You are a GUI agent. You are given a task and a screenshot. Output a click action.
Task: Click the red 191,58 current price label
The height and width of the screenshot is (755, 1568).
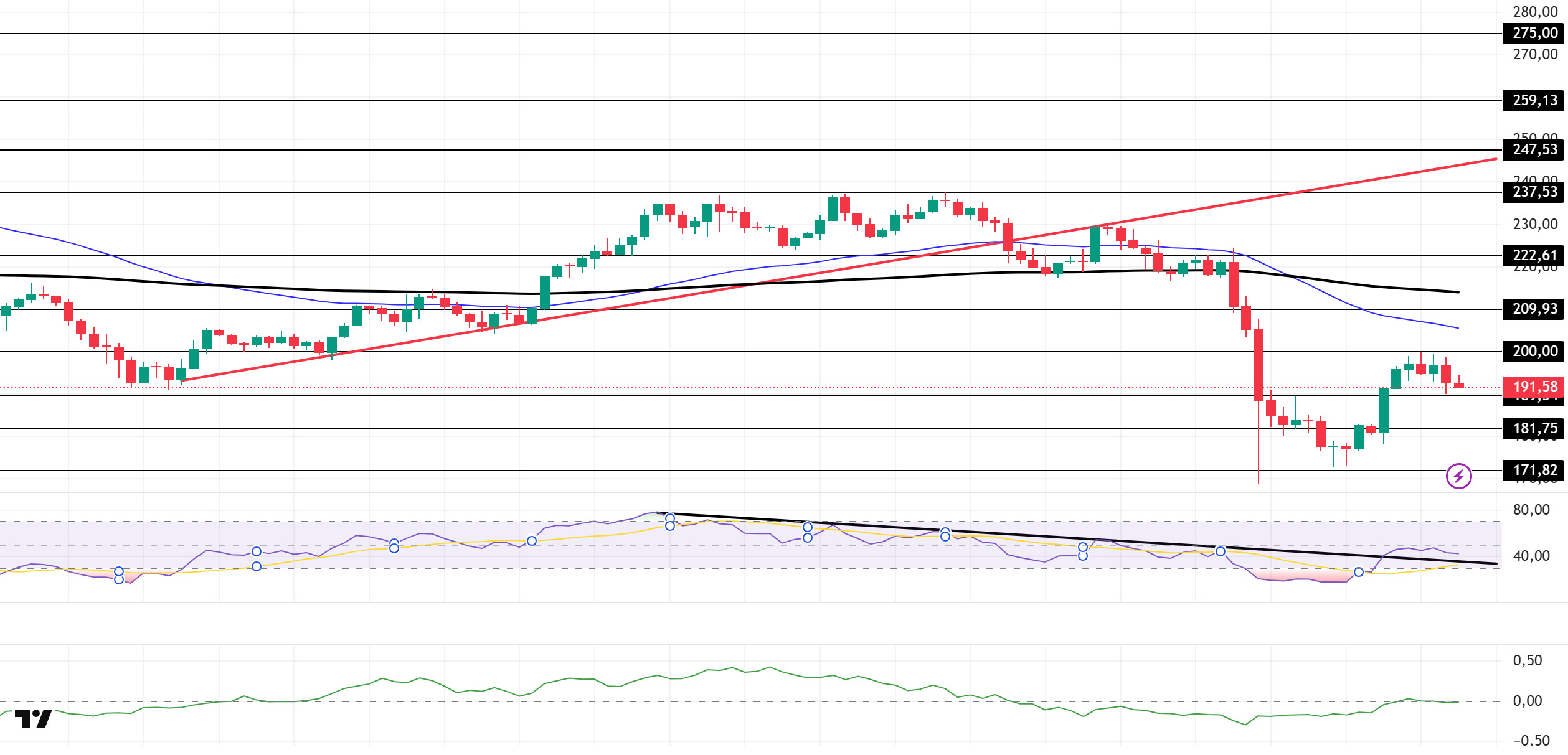click(1534, 387)
